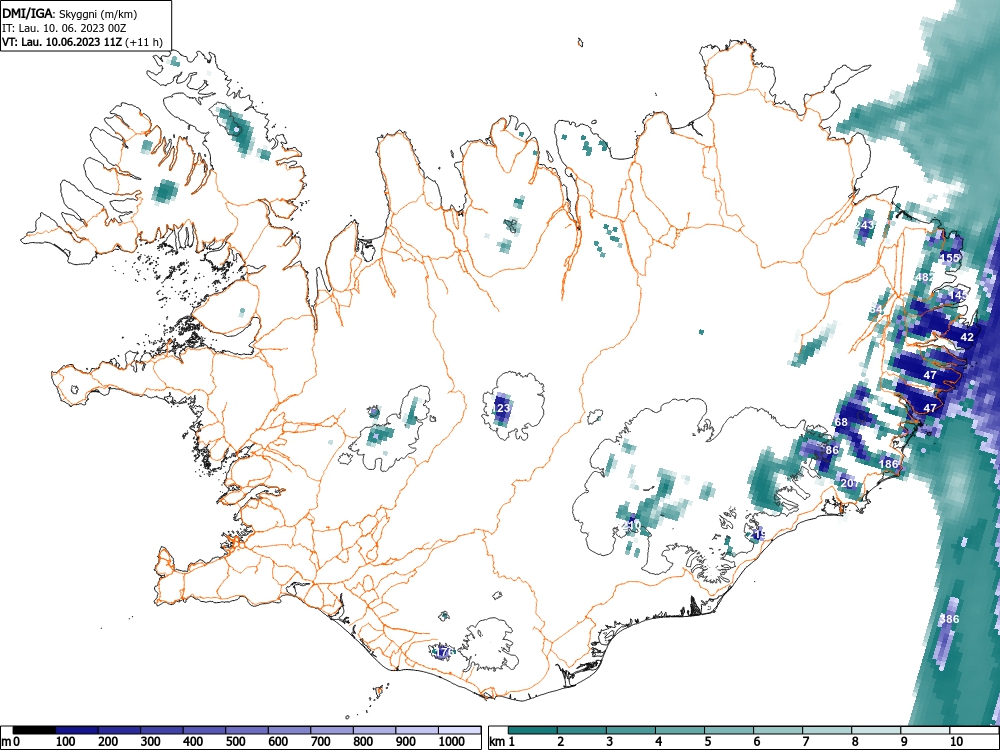
Task: Click the "km 1" label starting the kilometer legend
Action: click(503, 742)
